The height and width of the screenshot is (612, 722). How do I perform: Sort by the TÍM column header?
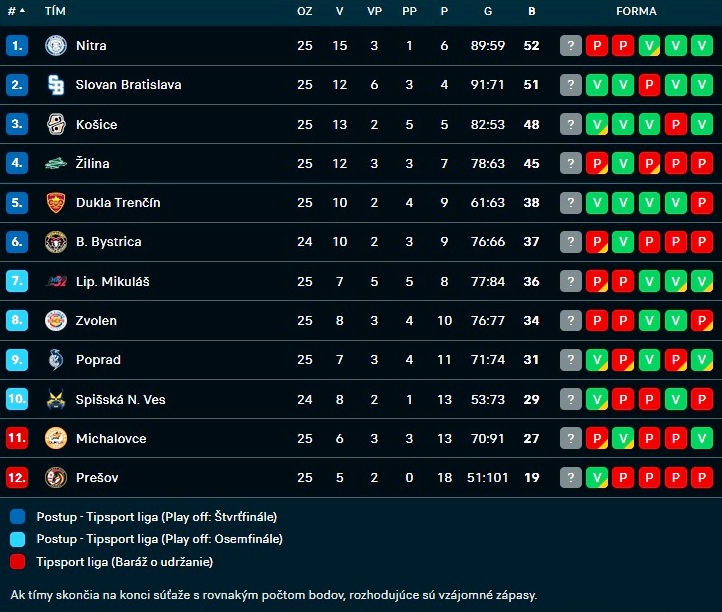coord(56,11)
